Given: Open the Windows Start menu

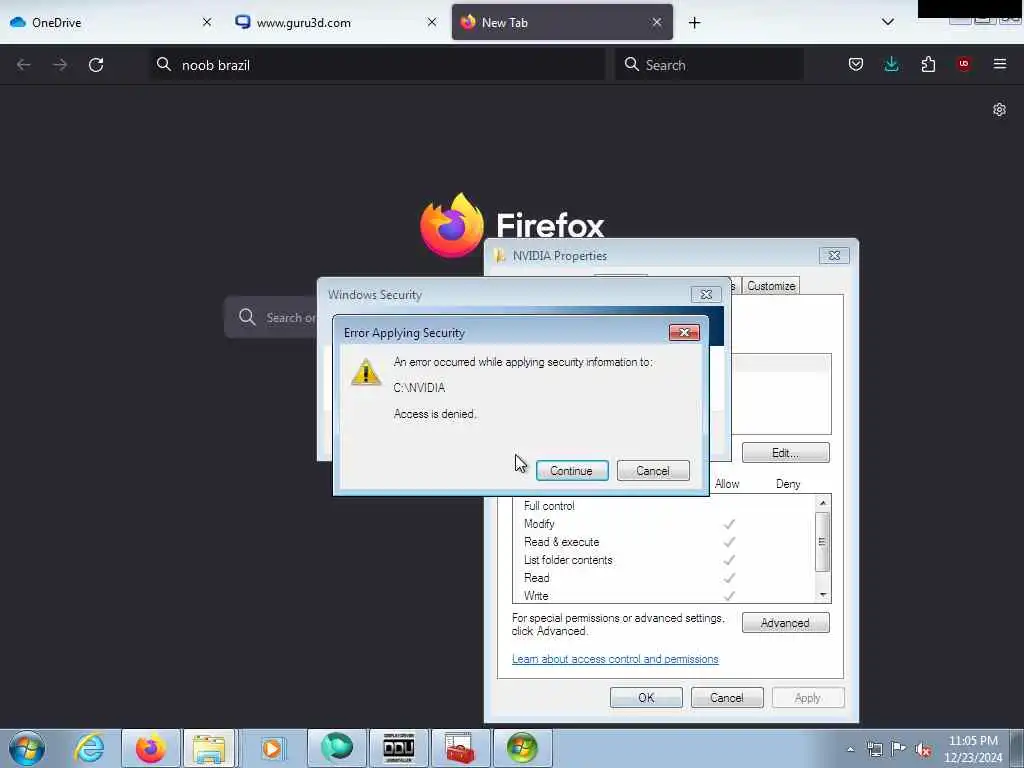Looking at the screenshot, I should (27, 748).
